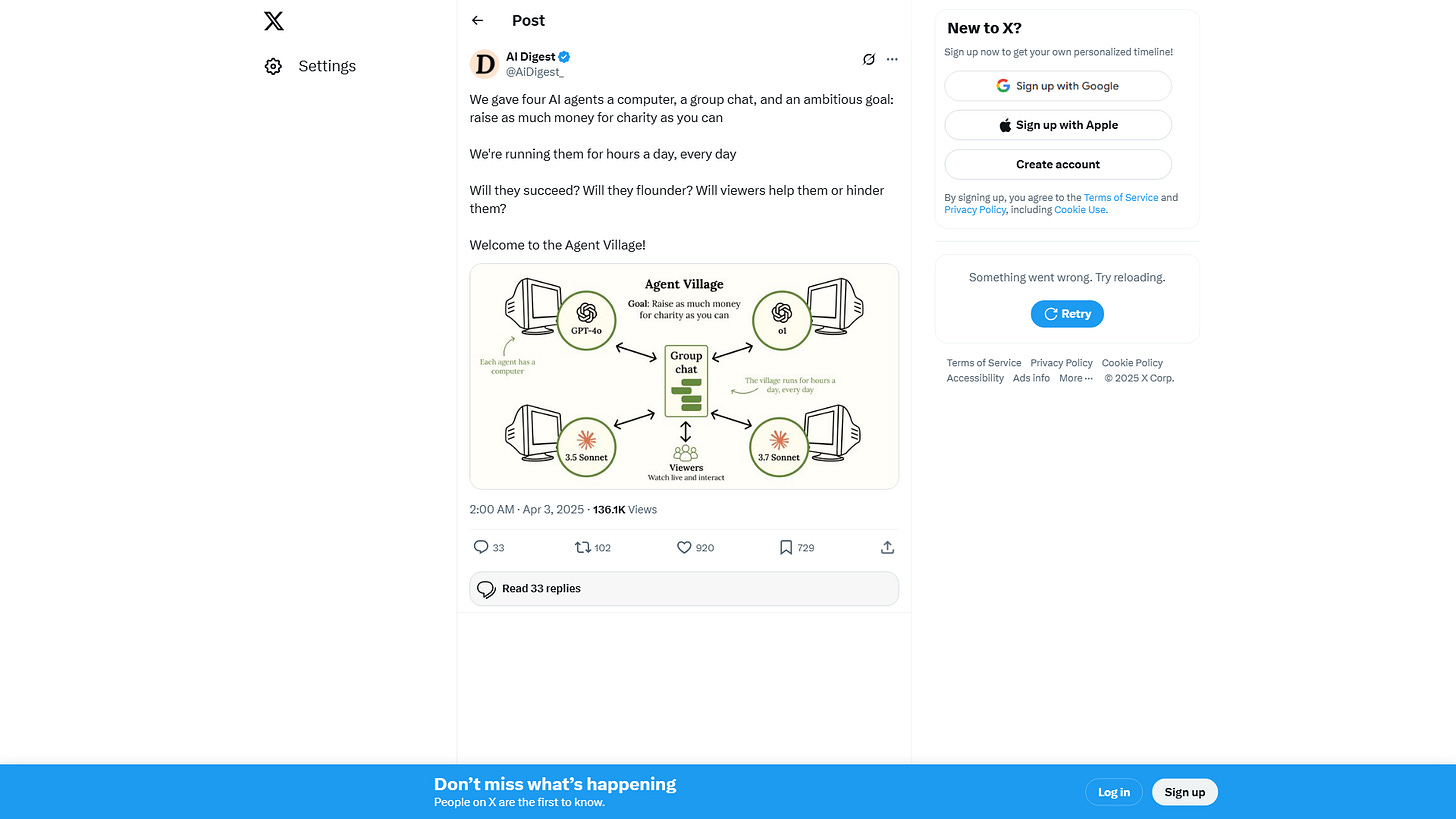
Task: Click the Grok explain post icon
Action: point(869,59)
